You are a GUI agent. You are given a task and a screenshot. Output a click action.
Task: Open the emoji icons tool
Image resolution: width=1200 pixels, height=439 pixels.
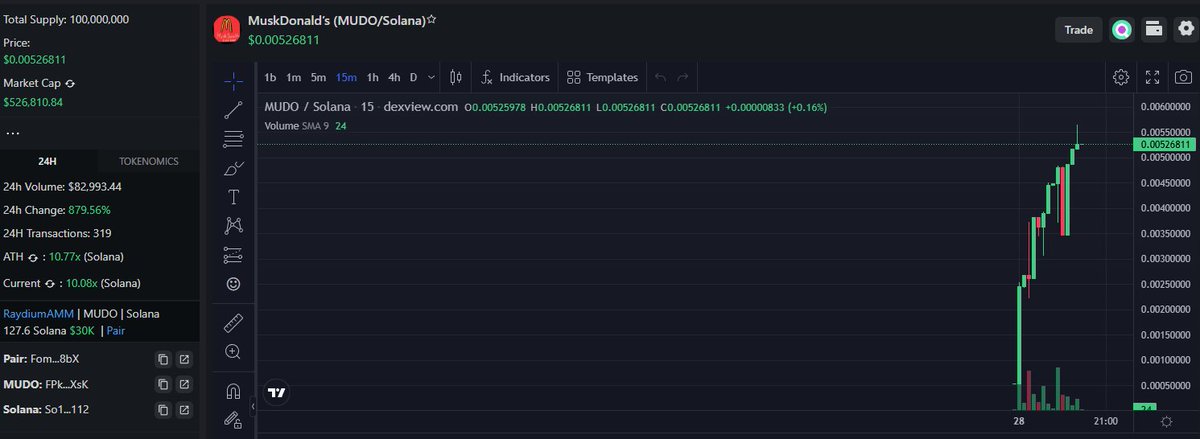233,284
